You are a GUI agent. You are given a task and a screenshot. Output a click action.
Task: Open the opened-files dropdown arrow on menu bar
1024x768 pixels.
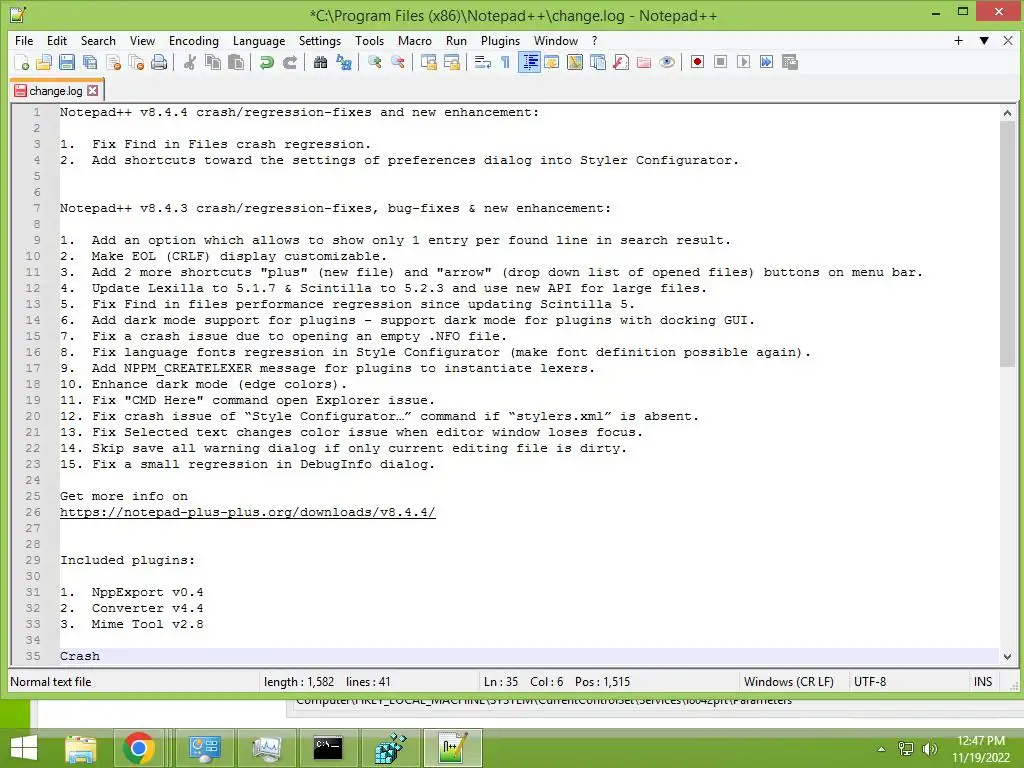pyautogui.click(x=984, y=40)
